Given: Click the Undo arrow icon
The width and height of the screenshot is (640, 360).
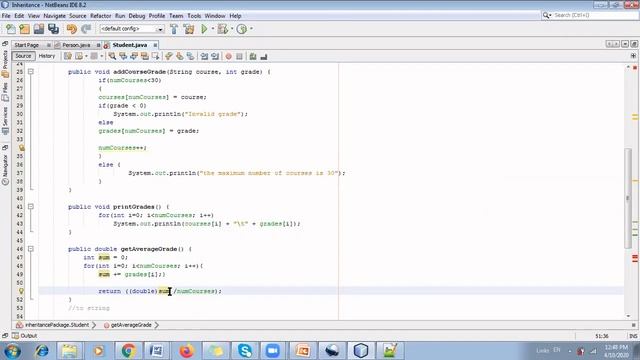Looking at the screenshot, I should coord(72,29).
